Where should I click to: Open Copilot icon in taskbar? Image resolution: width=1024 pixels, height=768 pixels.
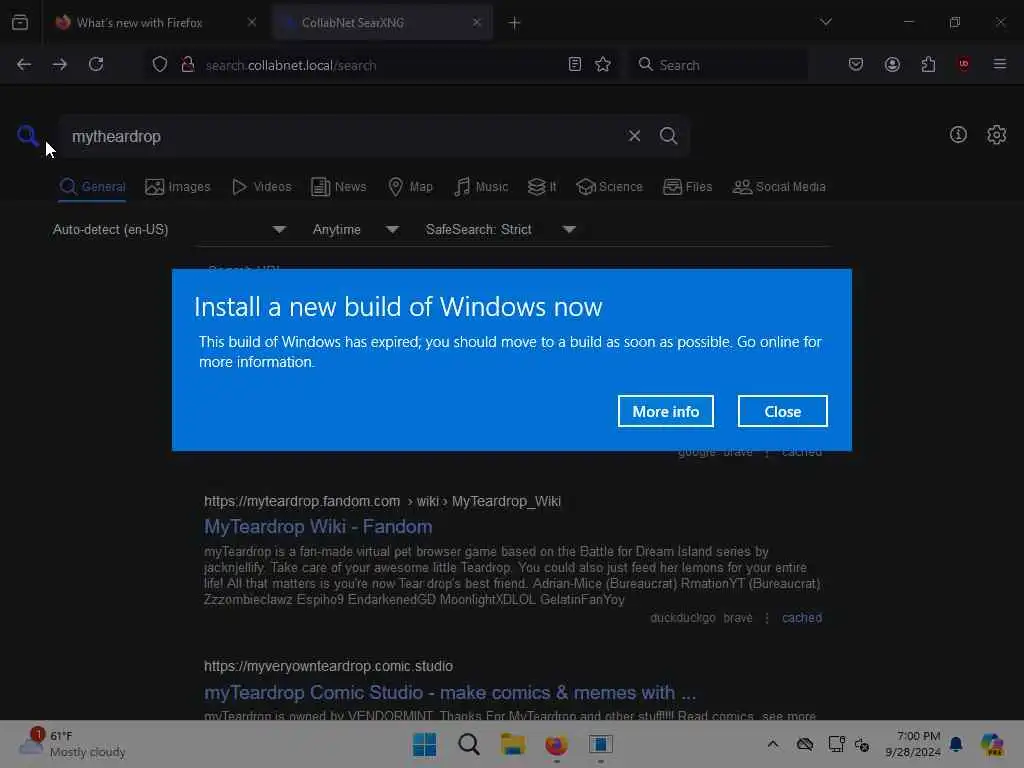pos(992,744)
